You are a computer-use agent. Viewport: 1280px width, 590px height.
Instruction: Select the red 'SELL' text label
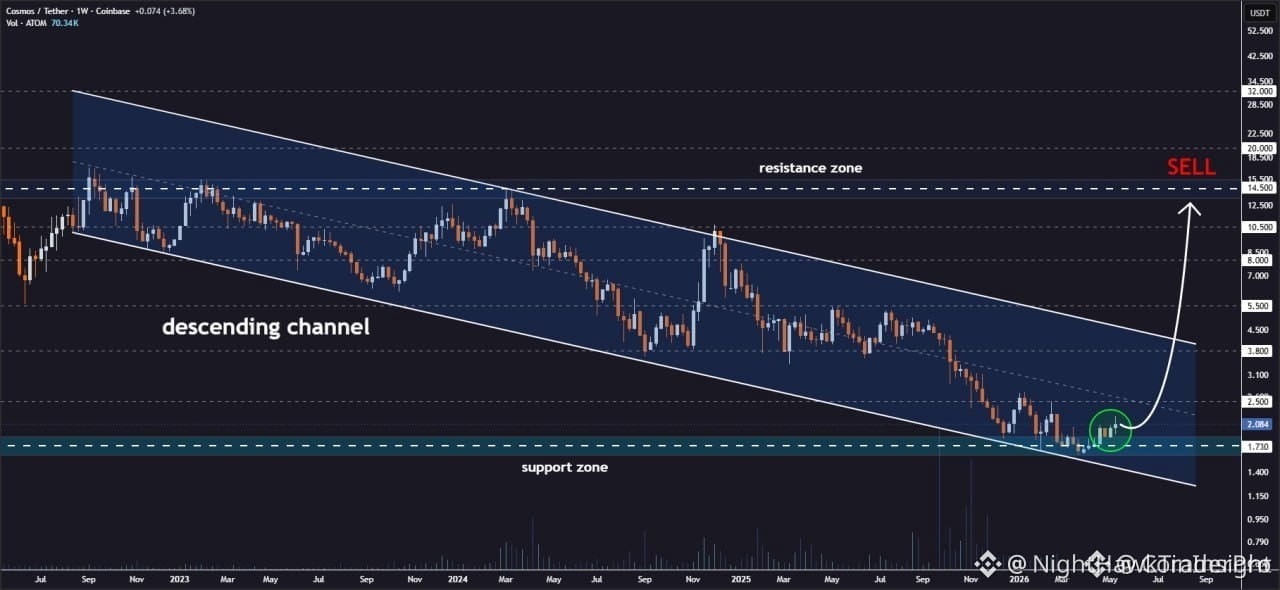[x=1191, y=166]
